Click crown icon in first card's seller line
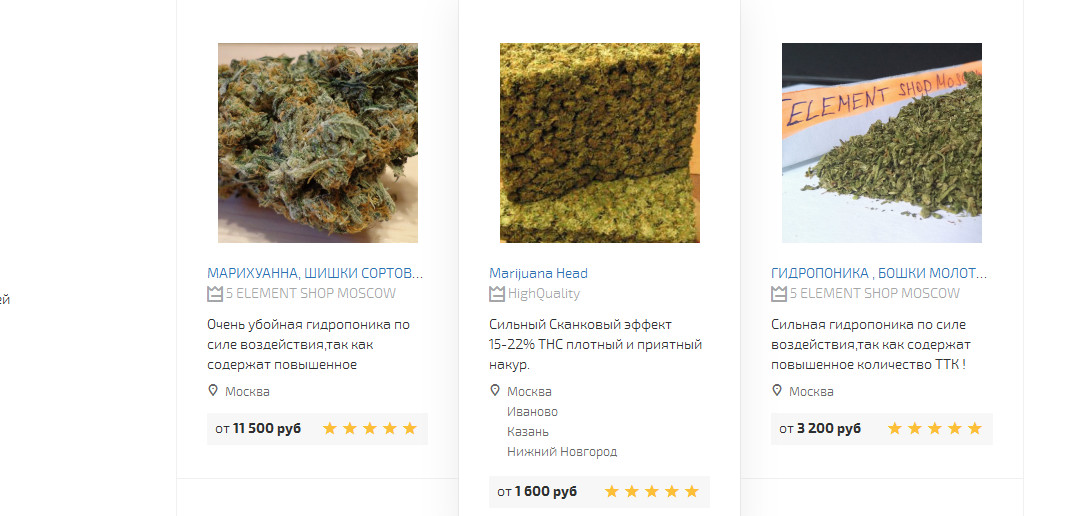This screenshot has width=1067, height=516. coord(215,294)
